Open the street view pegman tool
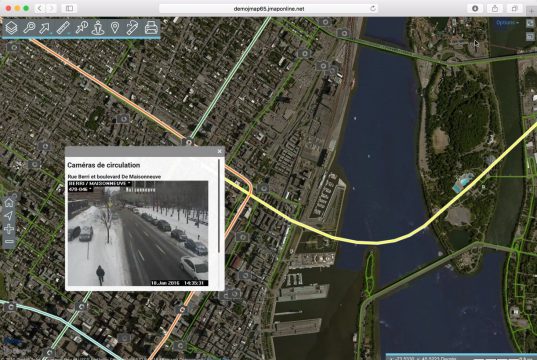 point(98,27)
